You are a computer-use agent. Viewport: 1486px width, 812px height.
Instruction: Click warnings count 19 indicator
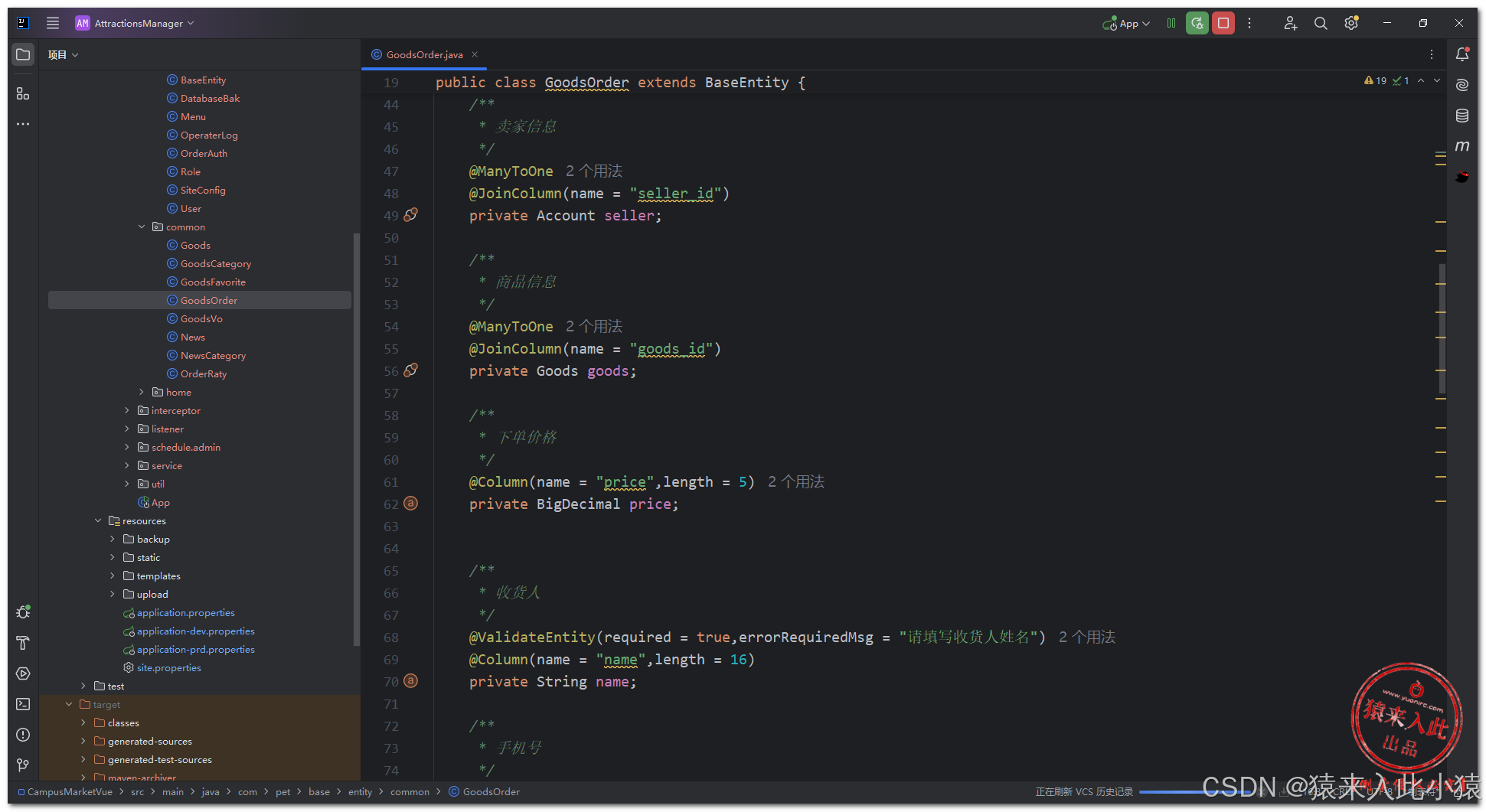pyautogui.click(x=1376, y=80)
